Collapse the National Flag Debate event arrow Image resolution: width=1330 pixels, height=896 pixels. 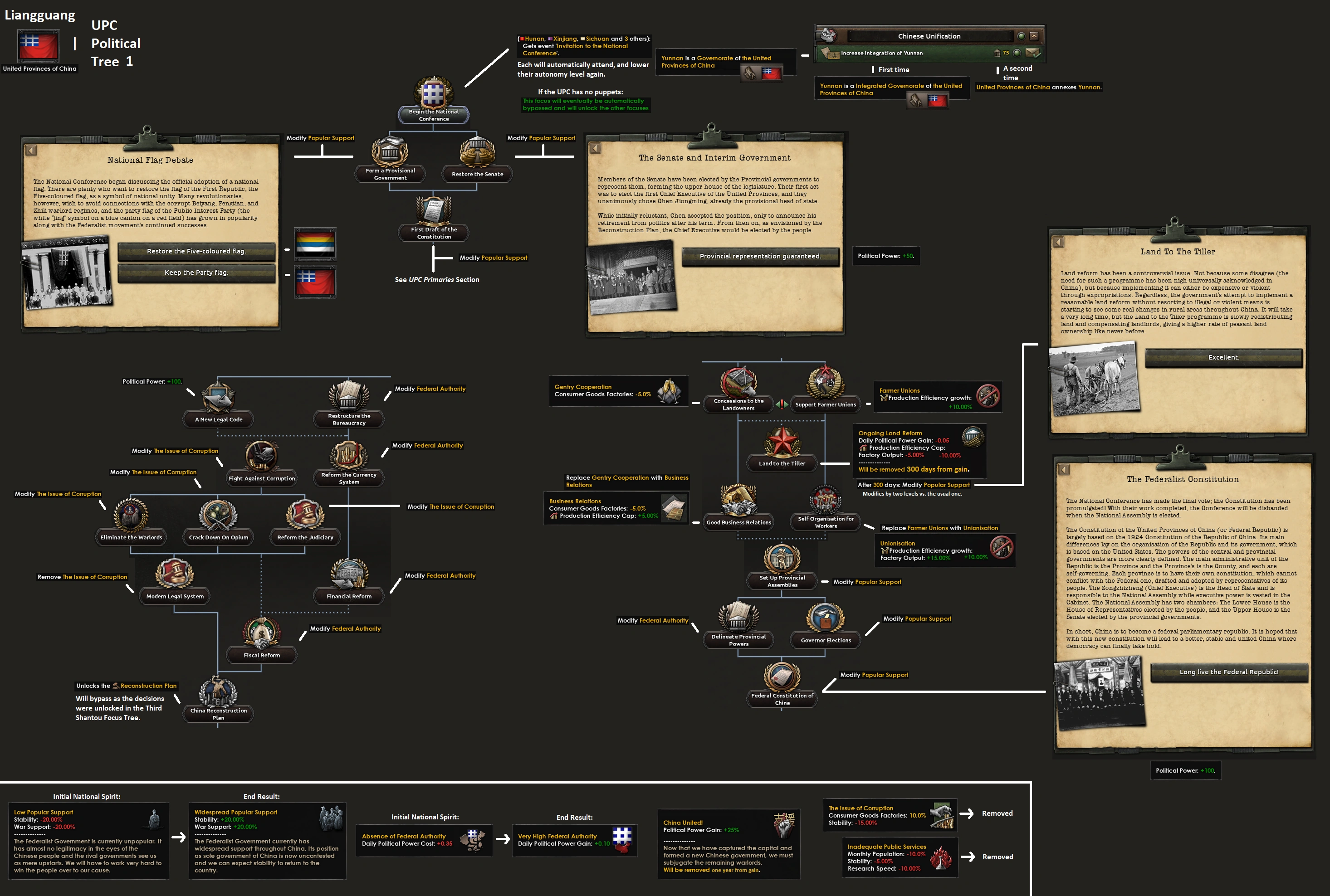(31, 150)
